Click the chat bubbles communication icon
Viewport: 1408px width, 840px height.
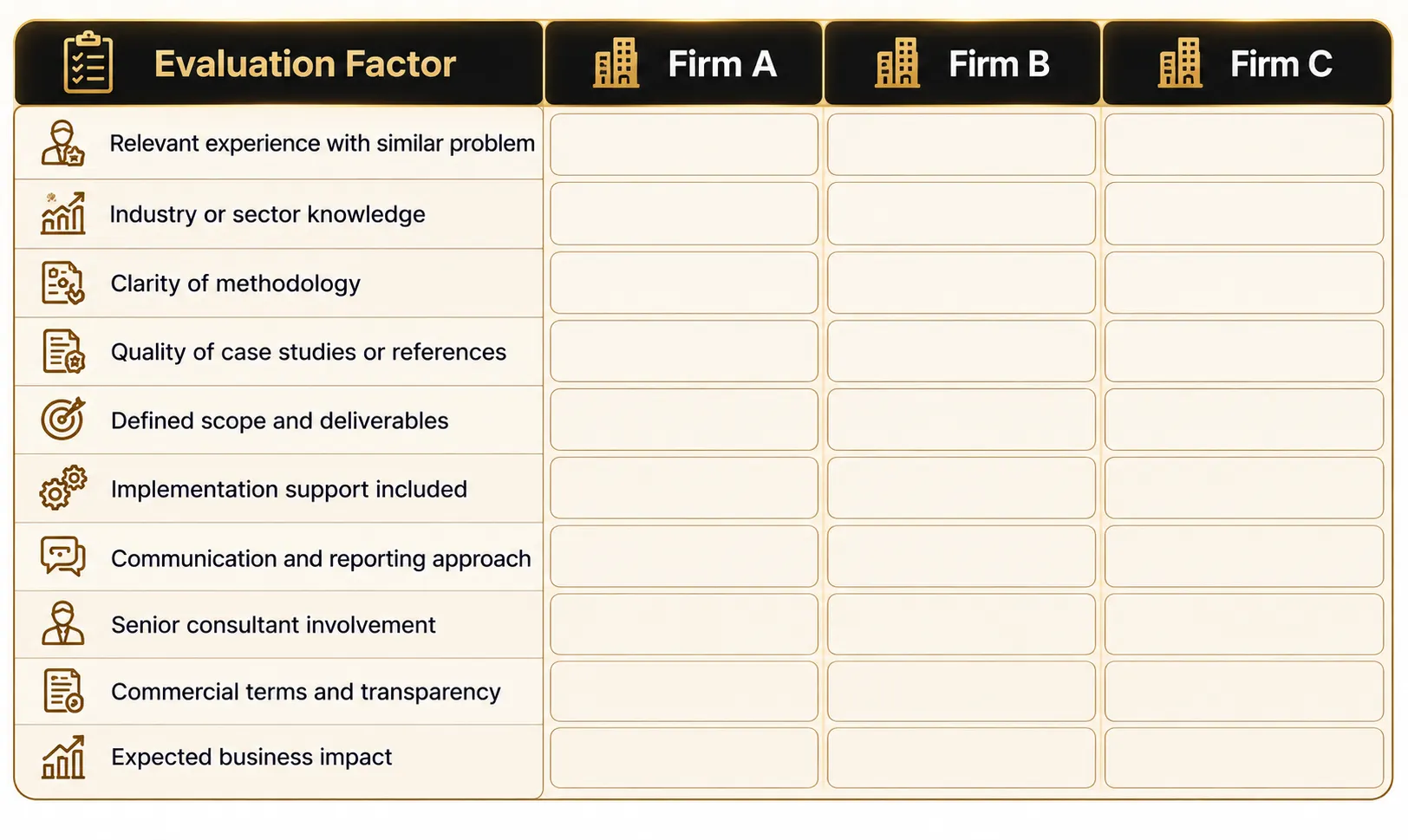coord(63,557)
